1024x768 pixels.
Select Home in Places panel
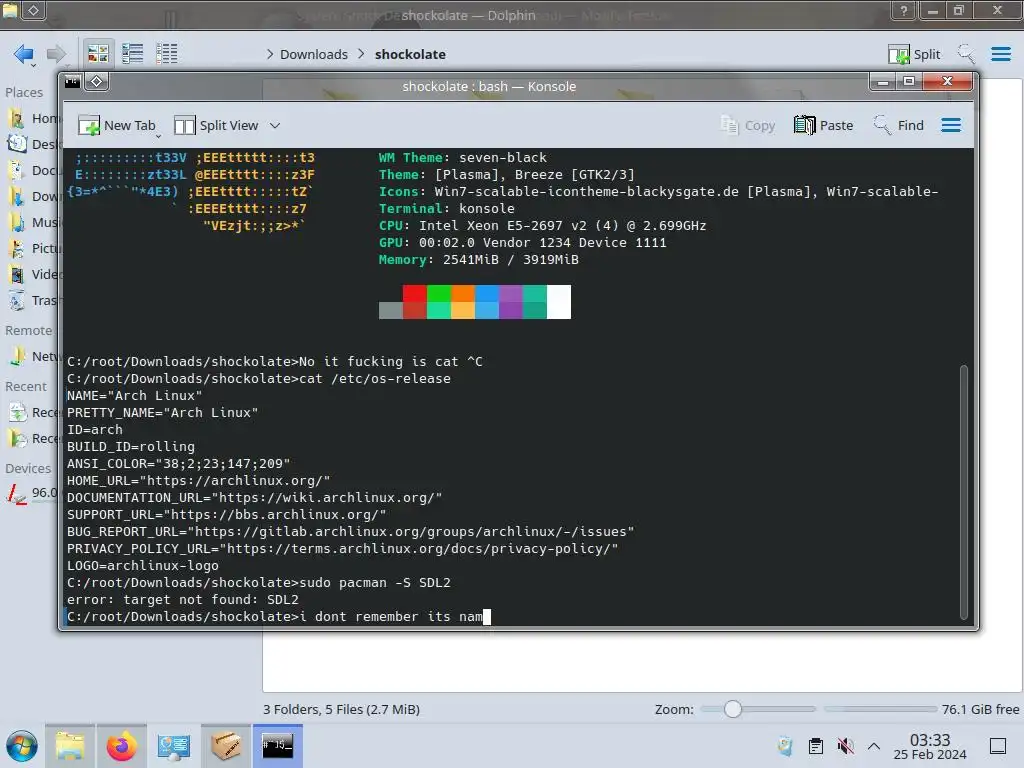click(x=33, y=118)
